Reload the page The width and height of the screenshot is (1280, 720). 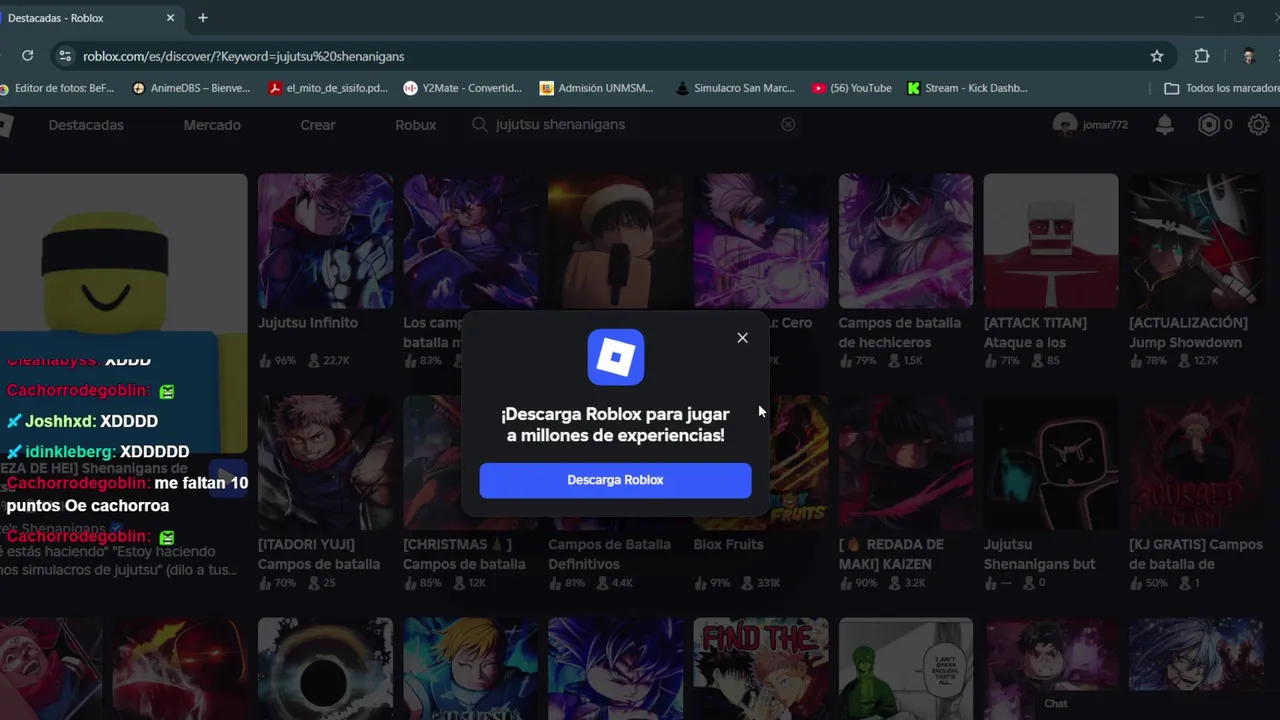click(27, 56)
